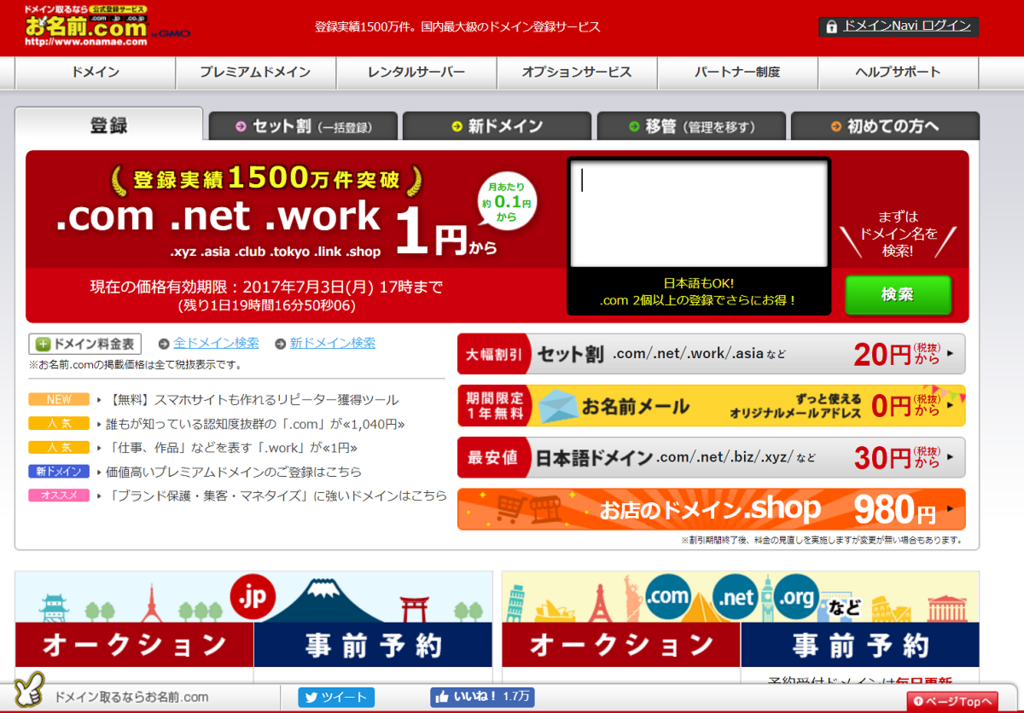Jump up with the ページTopへ button
The image size is (1024, 713).
tap(953, 702)
